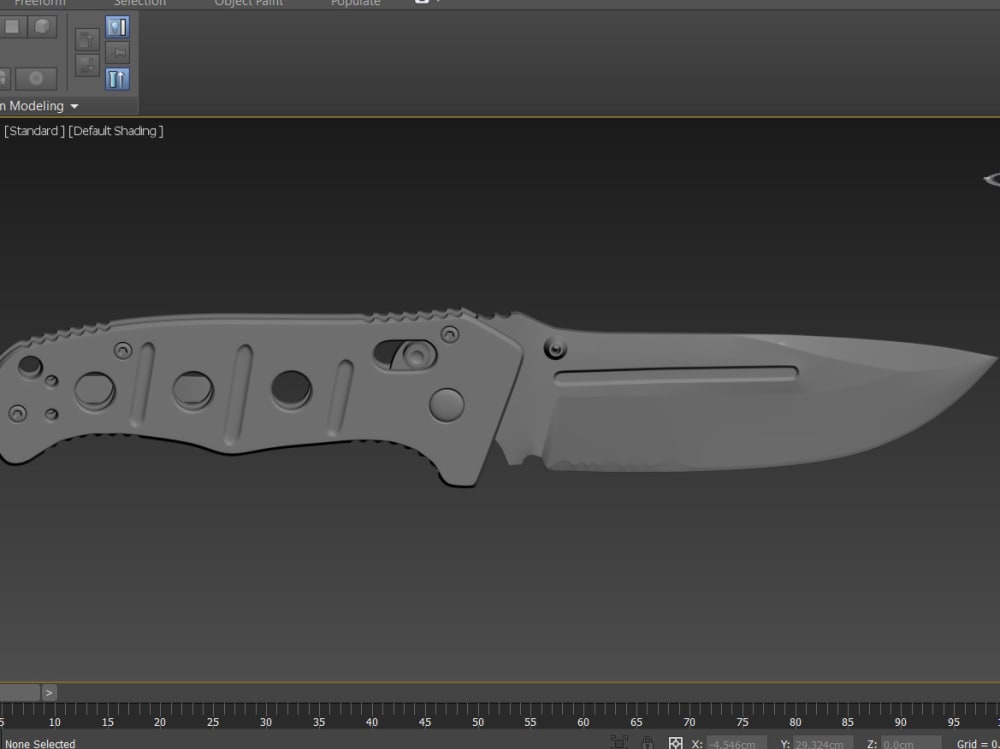Click frame 75 on the track bar
Image resolution: width=1000 pixels, height=749 pixels.
click(742, 722)
